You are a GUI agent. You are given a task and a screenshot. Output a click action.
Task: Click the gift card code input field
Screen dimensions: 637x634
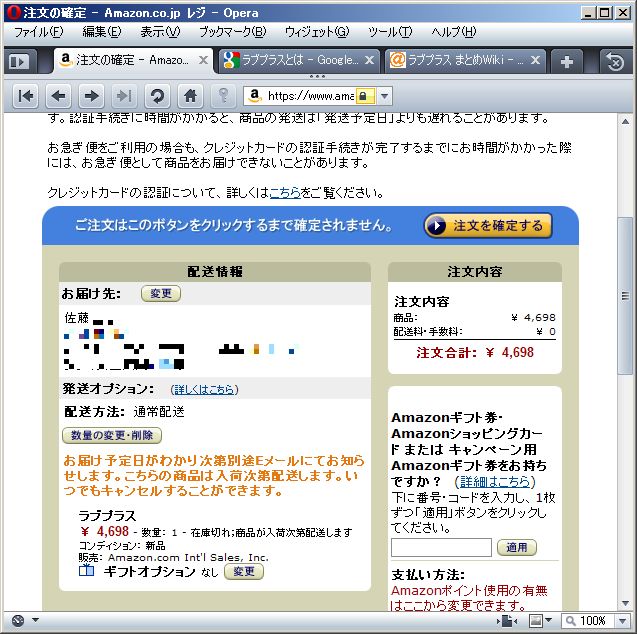[x=441, y=547]
